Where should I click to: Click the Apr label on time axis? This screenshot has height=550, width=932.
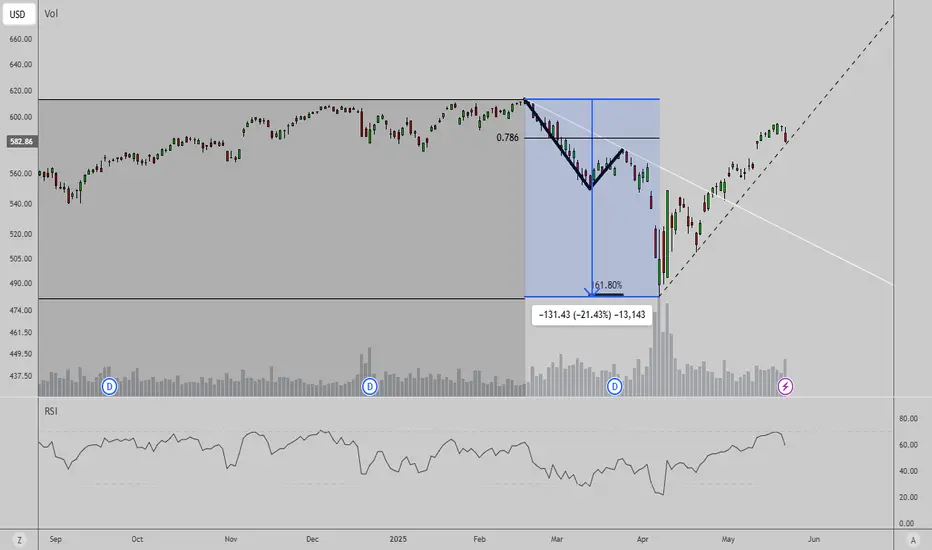pyautogui.click(x=643, y=539)
